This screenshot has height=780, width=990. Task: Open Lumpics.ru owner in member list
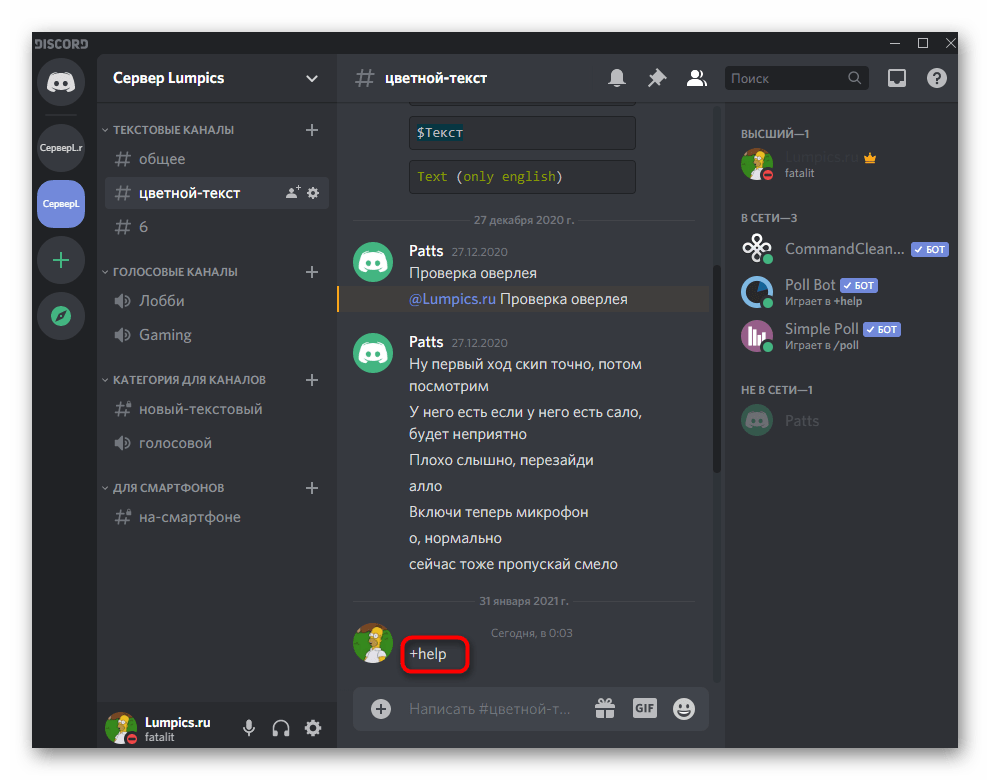(x=844, y=164)
